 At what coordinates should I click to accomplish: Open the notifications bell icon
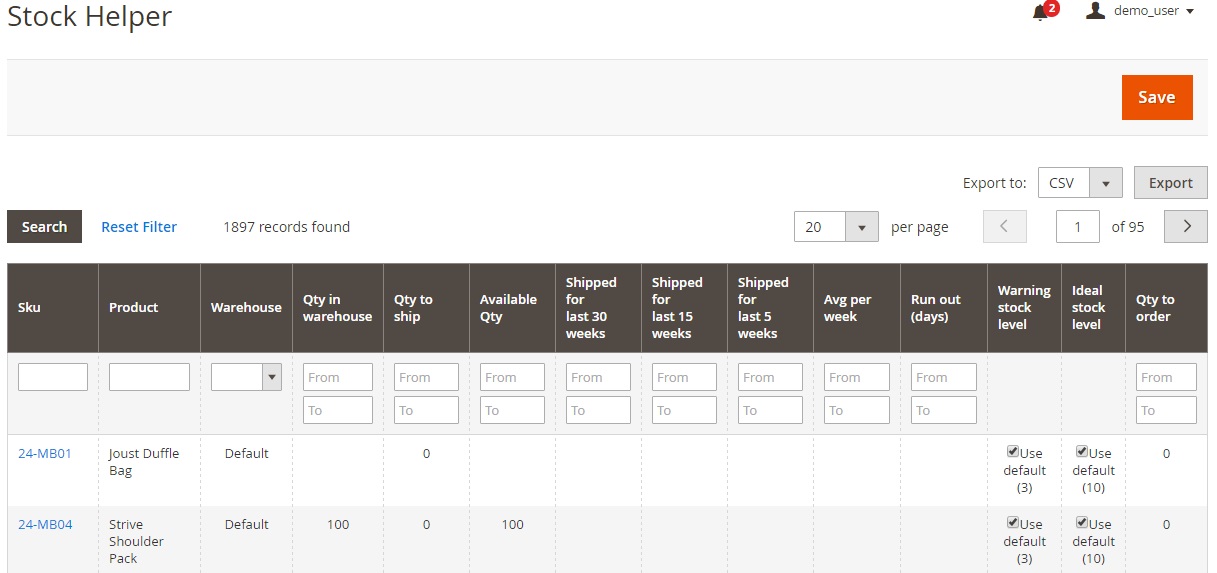(x=1040, y=13)
